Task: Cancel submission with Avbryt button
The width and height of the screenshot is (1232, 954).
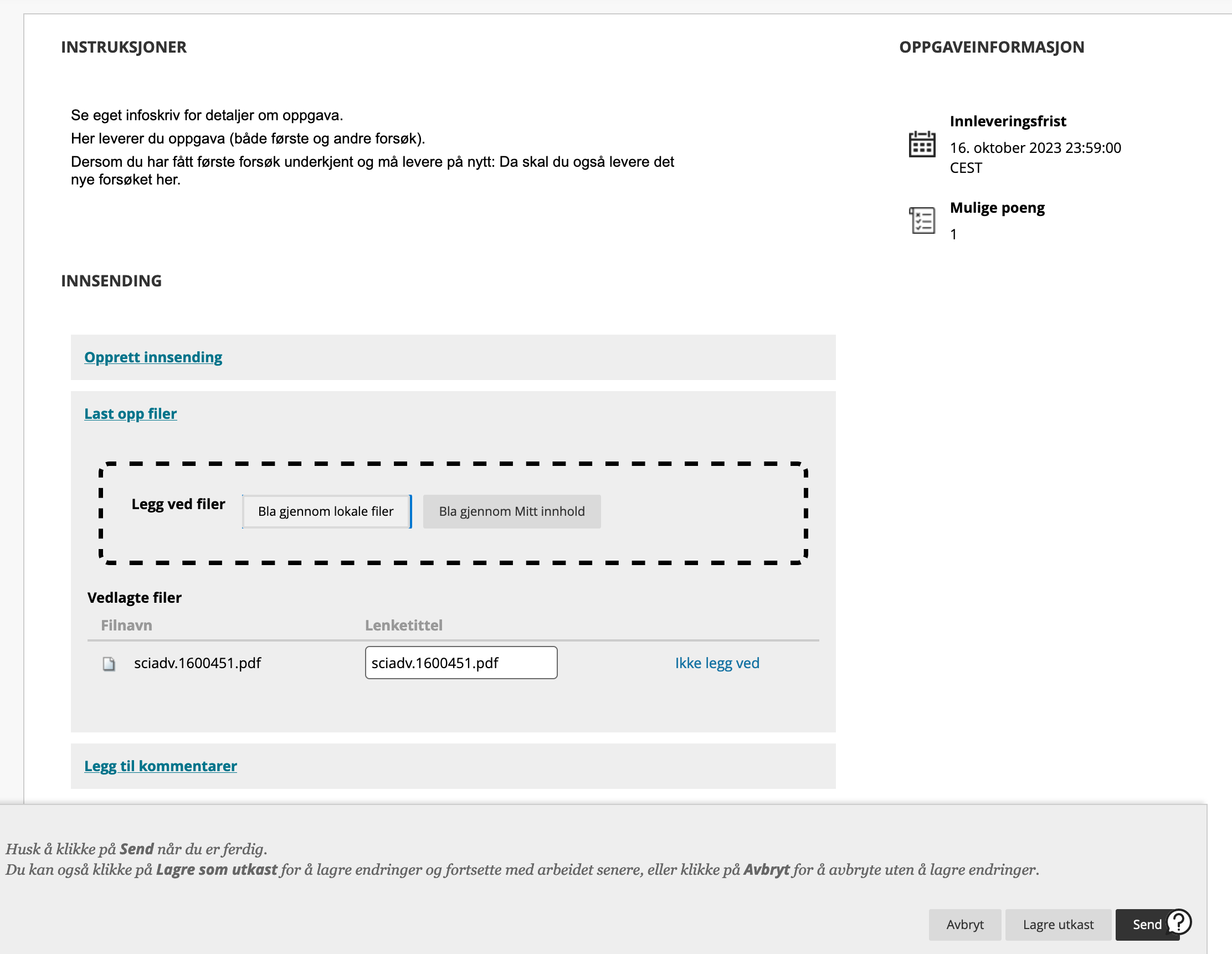Action: 964,924
